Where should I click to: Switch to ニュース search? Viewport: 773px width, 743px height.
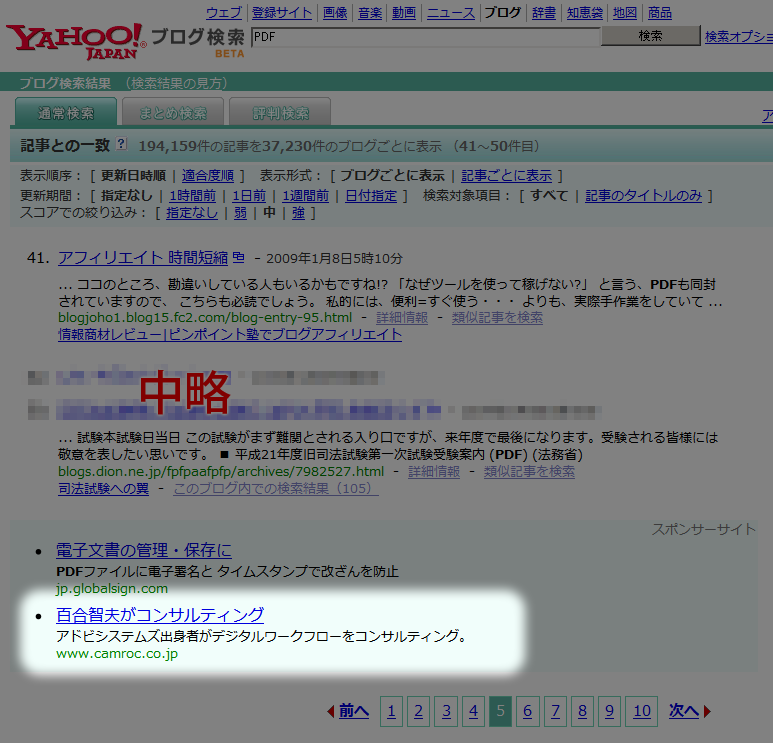[451, 12]
